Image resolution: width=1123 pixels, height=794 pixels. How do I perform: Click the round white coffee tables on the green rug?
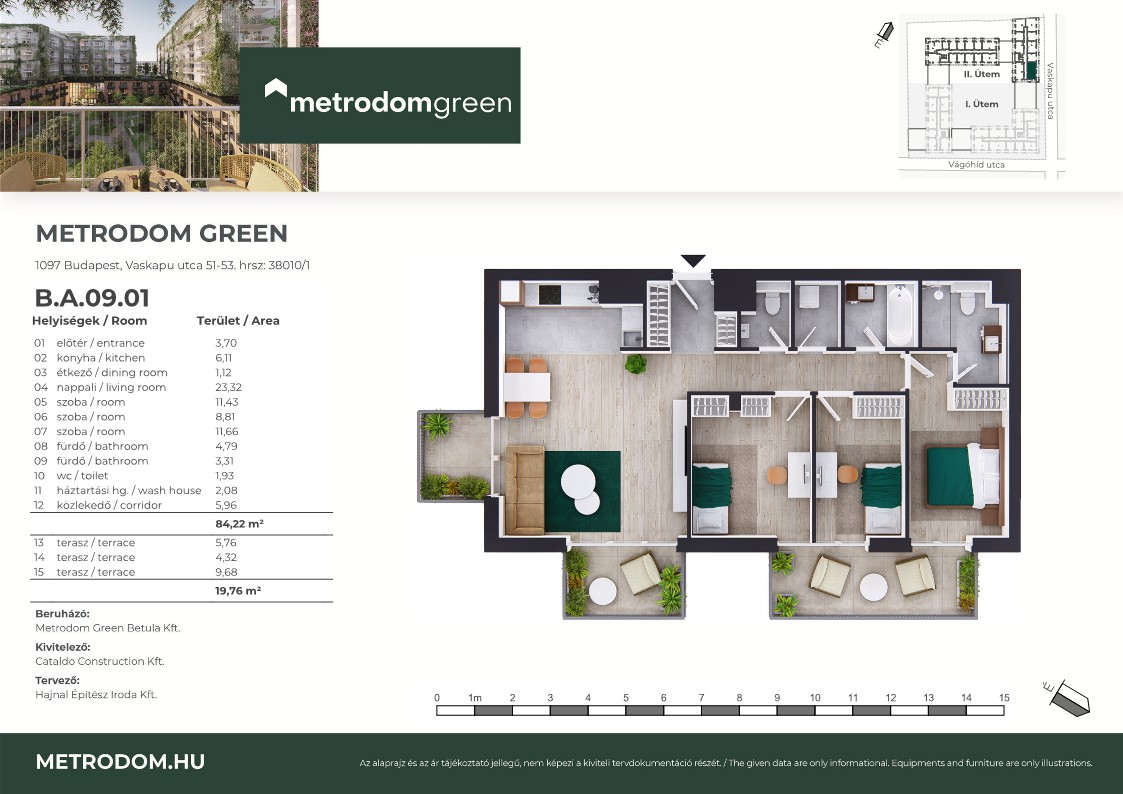[580, 489]
